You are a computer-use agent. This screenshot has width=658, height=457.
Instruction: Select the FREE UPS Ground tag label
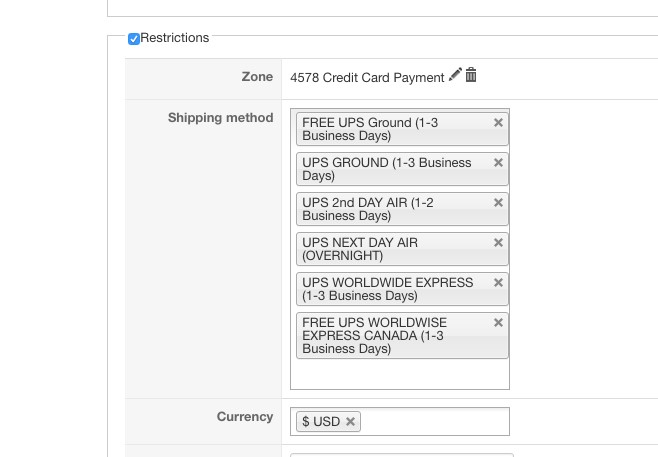coord(370,129)
